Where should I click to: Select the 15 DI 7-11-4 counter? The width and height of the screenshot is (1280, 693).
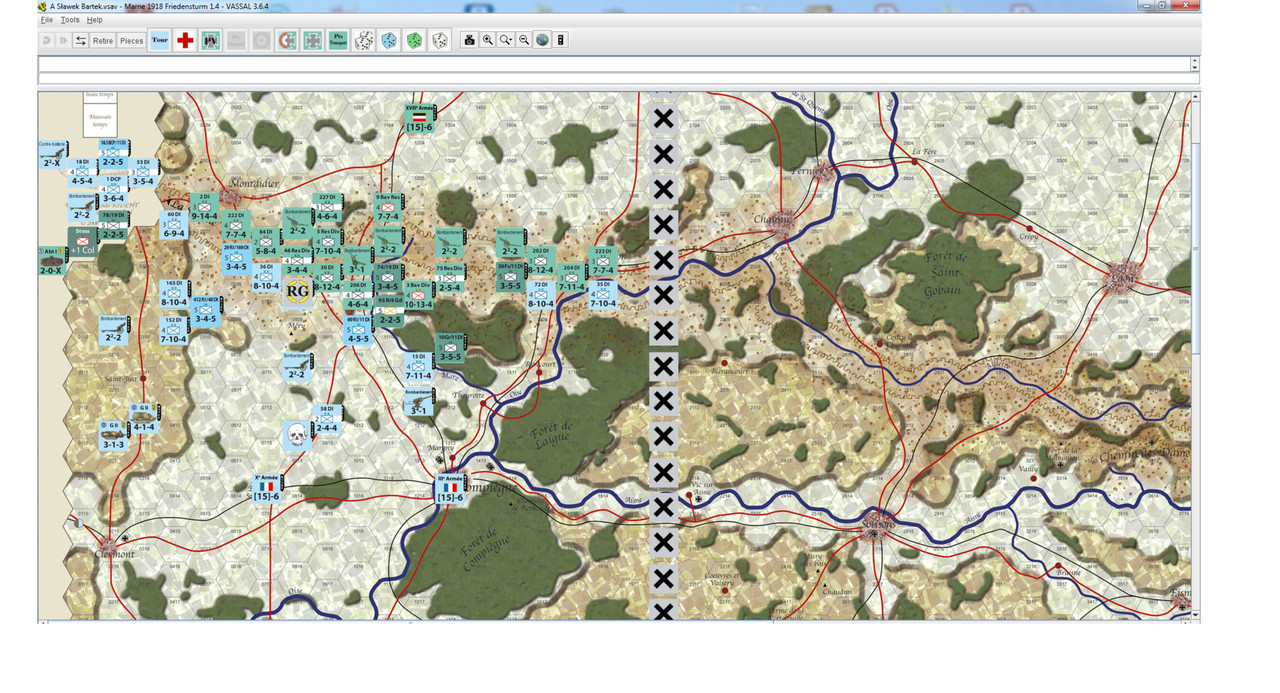pos(419,367)
